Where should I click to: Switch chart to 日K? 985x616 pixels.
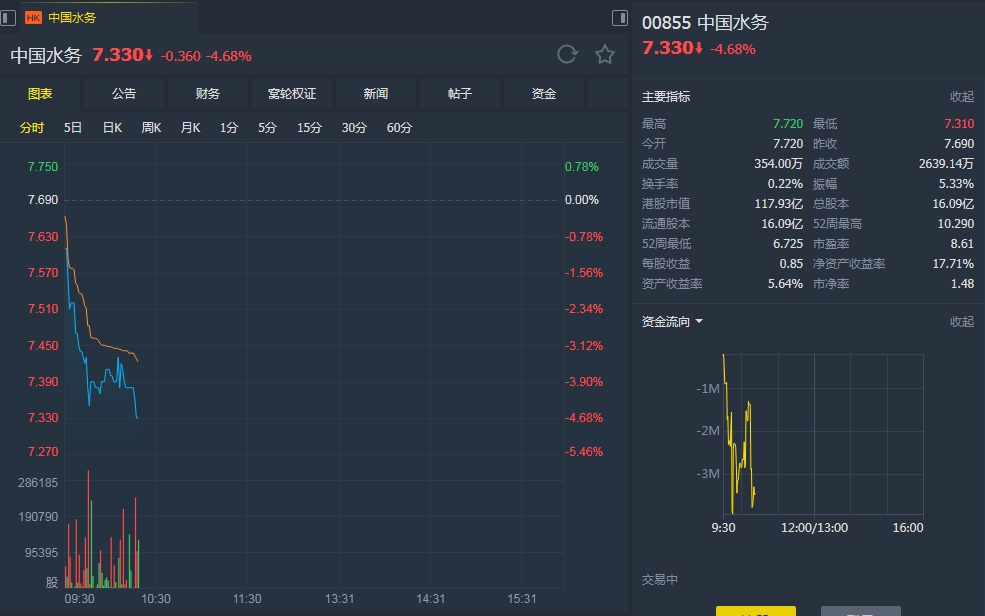[x=112, y=127]
